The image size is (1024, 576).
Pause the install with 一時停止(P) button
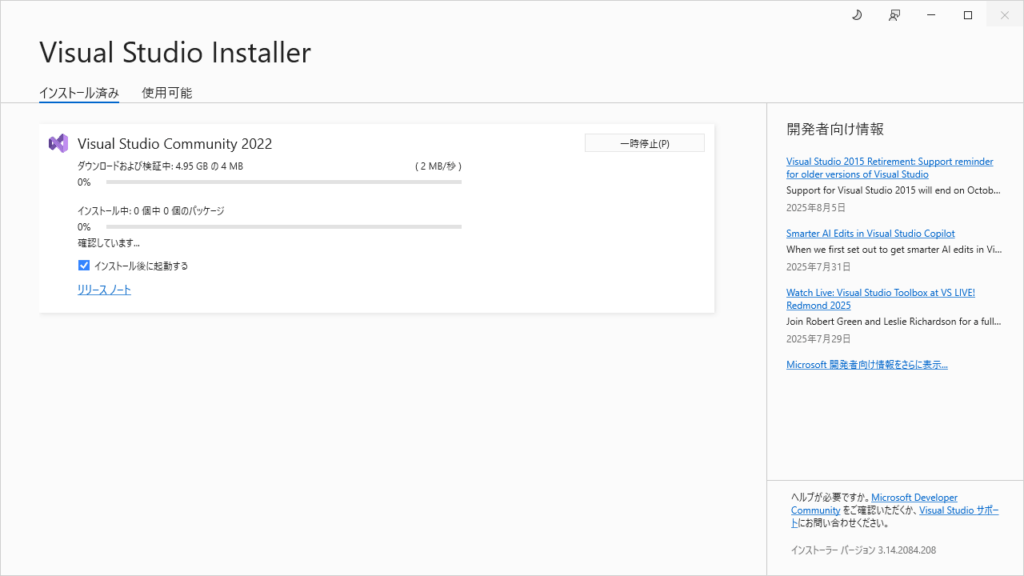pyautogui.click(x=645, y=143)
